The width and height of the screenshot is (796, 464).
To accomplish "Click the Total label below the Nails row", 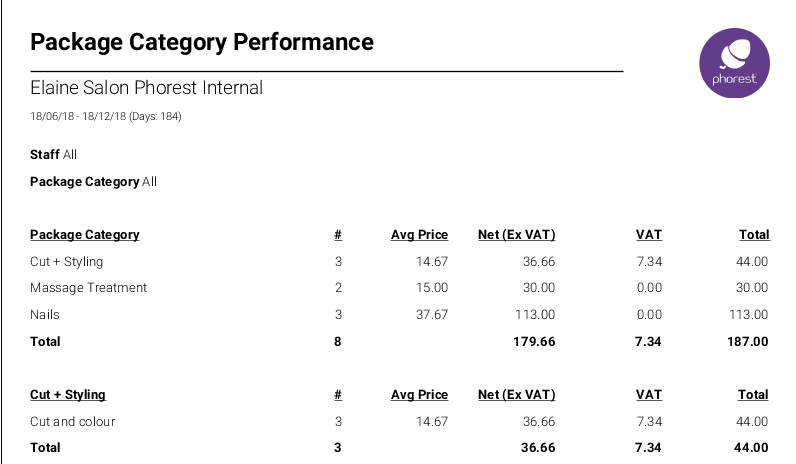I will point(45,341).
